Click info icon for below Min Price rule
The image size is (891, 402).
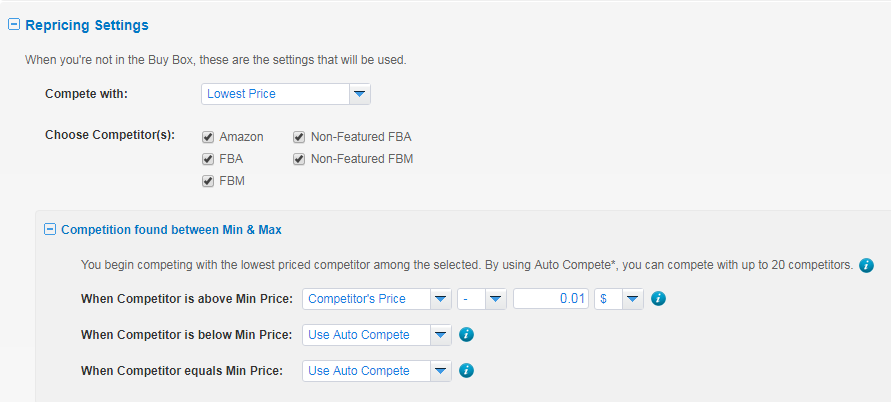(x=466, y=334)
